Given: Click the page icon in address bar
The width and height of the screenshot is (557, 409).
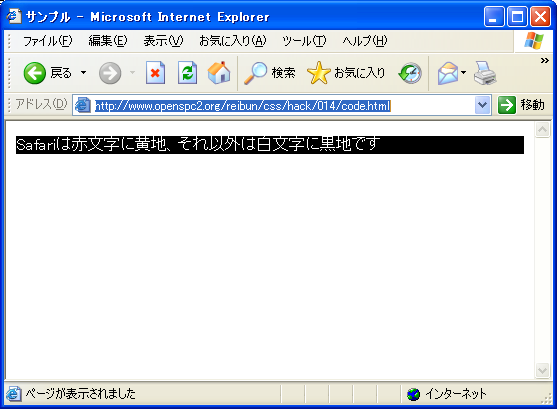Looking at the screenshot, I should point(83,105).
